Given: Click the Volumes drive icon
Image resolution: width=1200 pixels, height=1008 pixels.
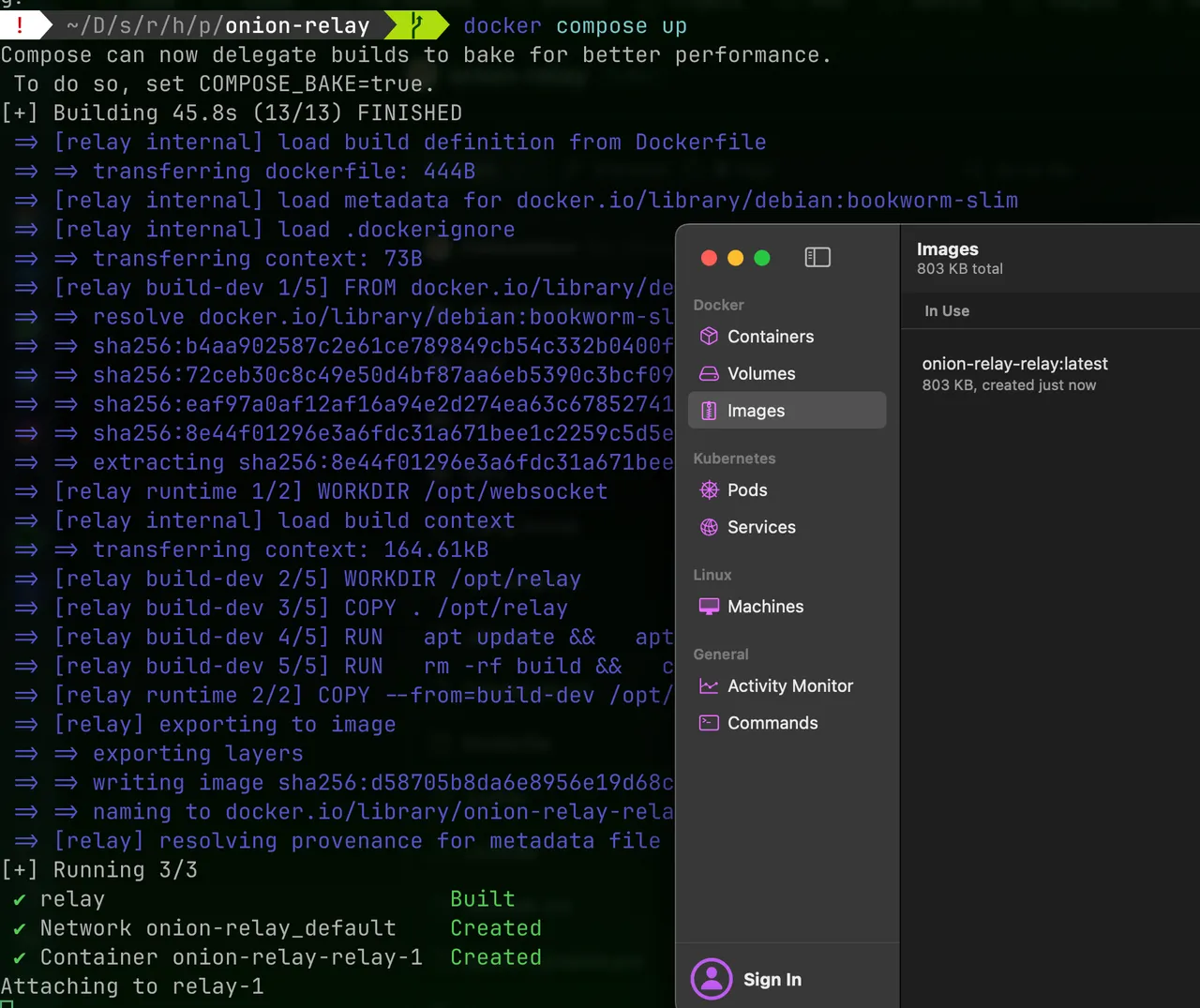Looking at the screenshot, I should (x=709, y=374).
